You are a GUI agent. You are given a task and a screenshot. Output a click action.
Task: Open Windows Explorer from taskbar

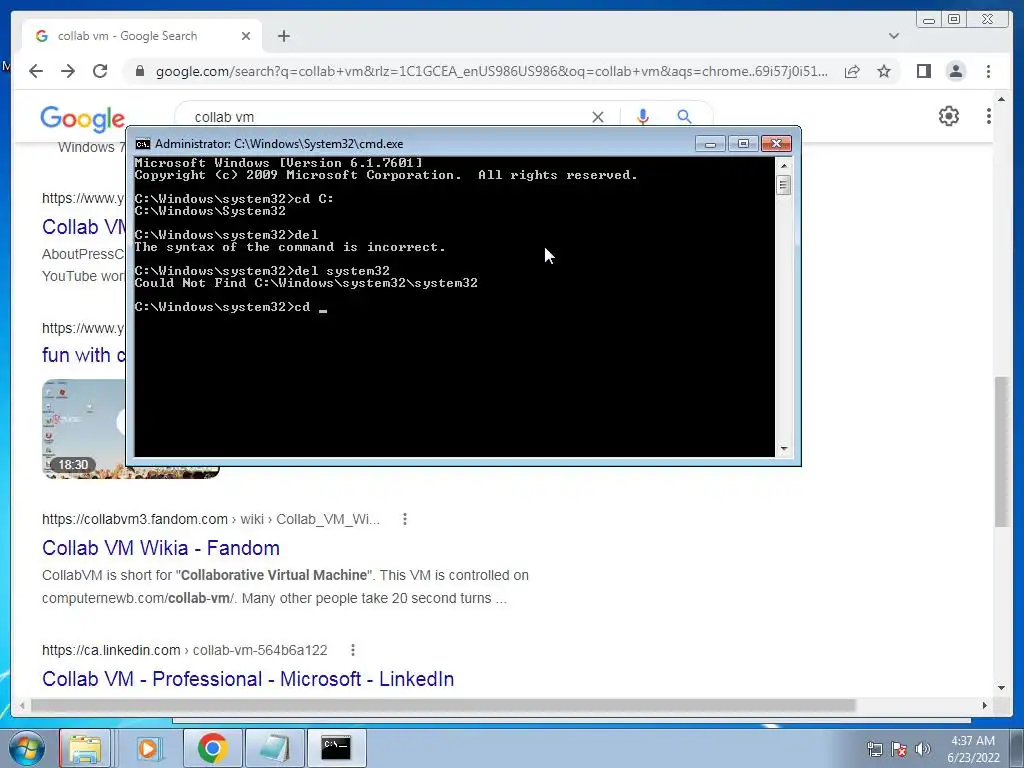[85, 748]
